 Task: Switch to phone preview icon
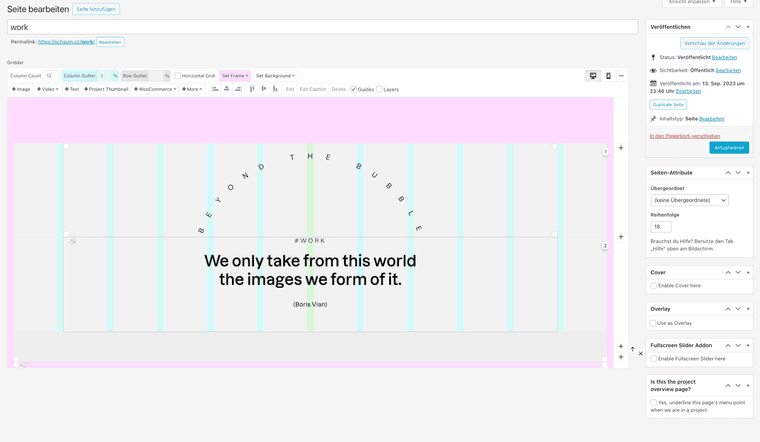(x=608, y=76)
